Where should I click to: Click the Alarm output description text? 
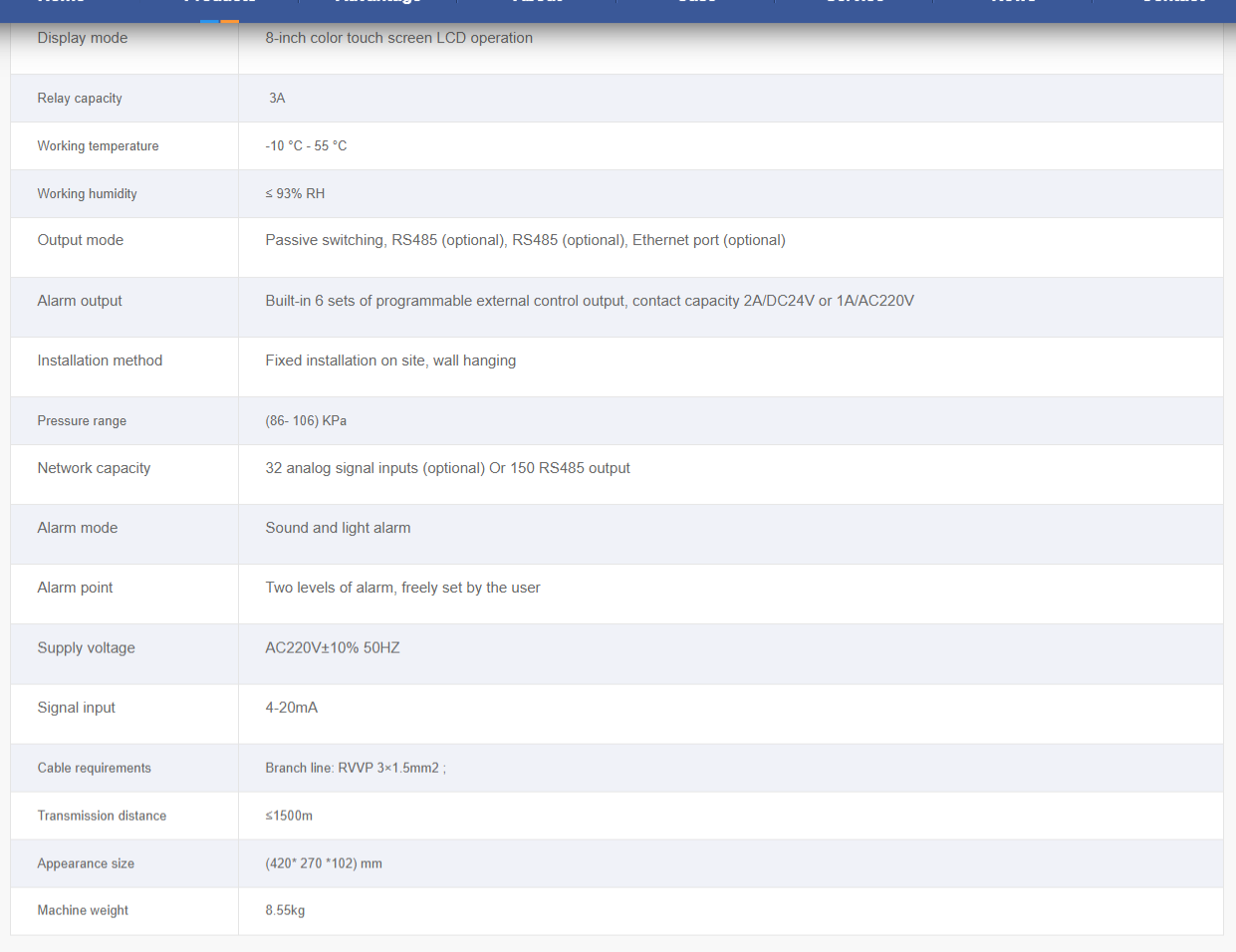tap(590, 301)
